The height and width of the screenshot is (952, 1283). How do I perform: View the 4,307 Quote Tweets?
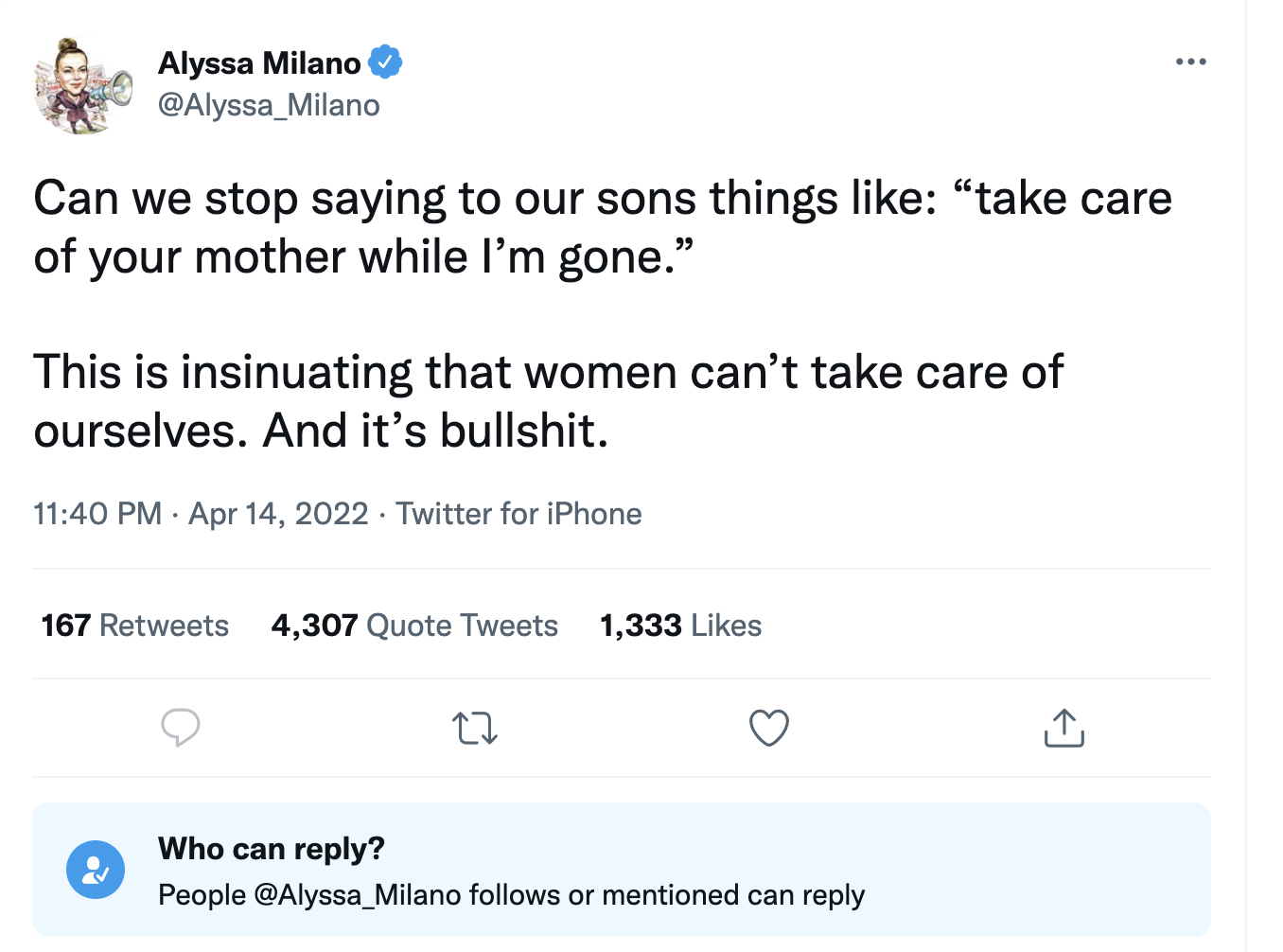pos(414,626)
